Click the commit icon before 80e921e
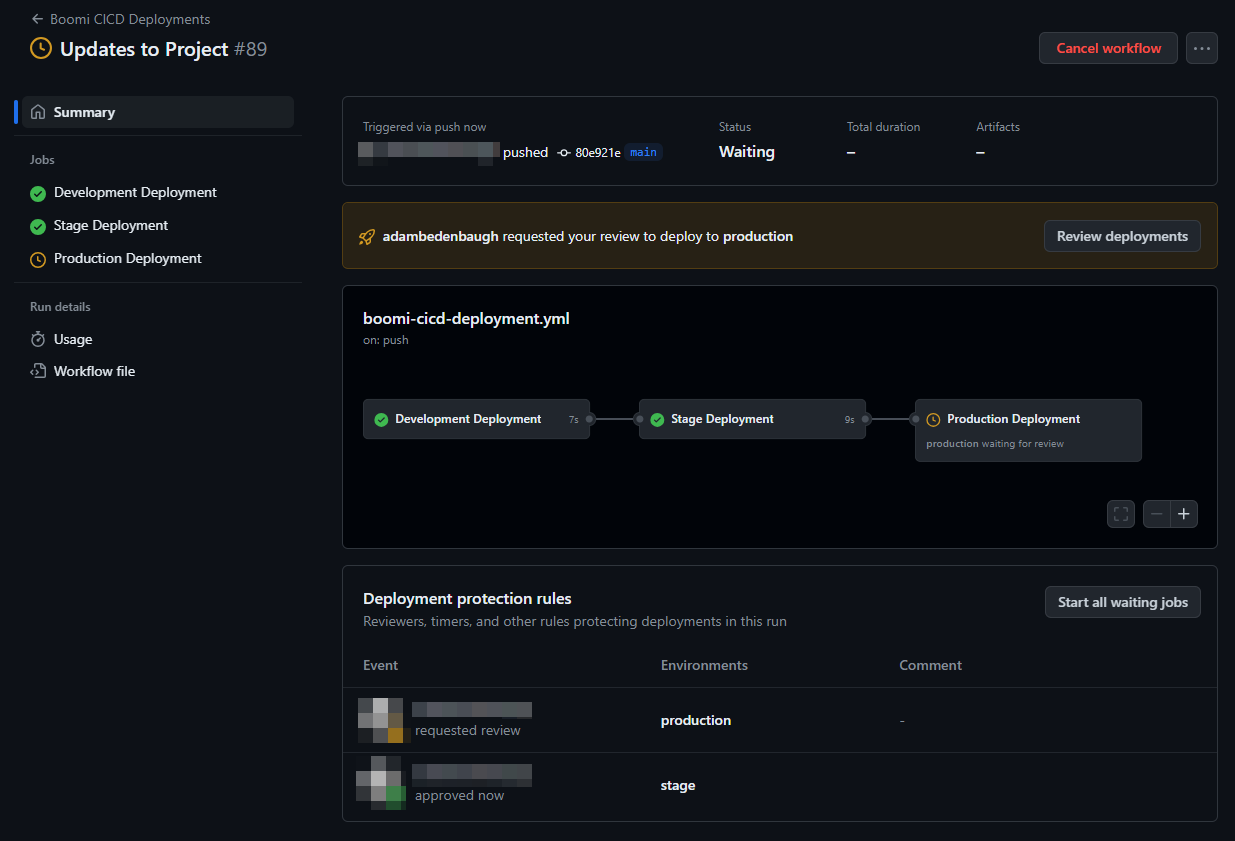This screenshot has height=841, width=1235. click(564, 152)
